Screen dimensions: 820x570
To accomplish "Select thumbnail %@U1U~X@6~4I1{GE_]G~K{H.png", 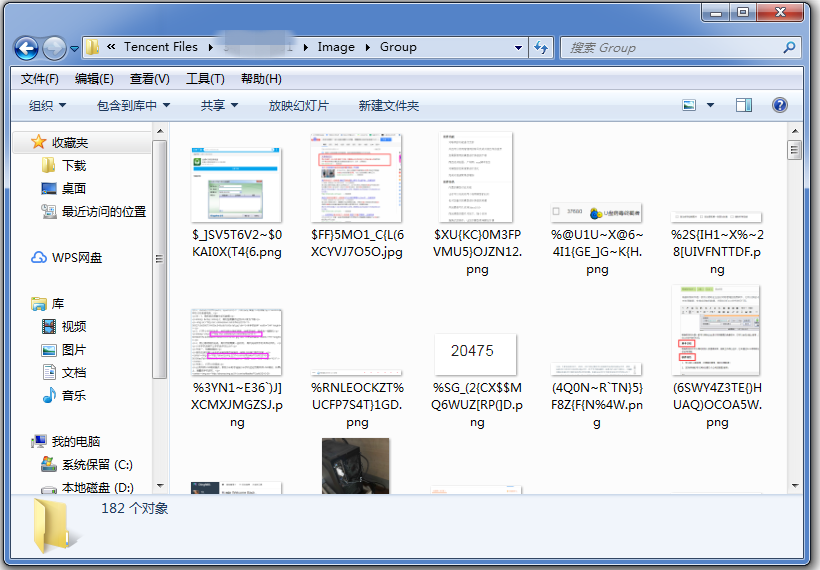I will pyautogui.click(x=596, y=212).
